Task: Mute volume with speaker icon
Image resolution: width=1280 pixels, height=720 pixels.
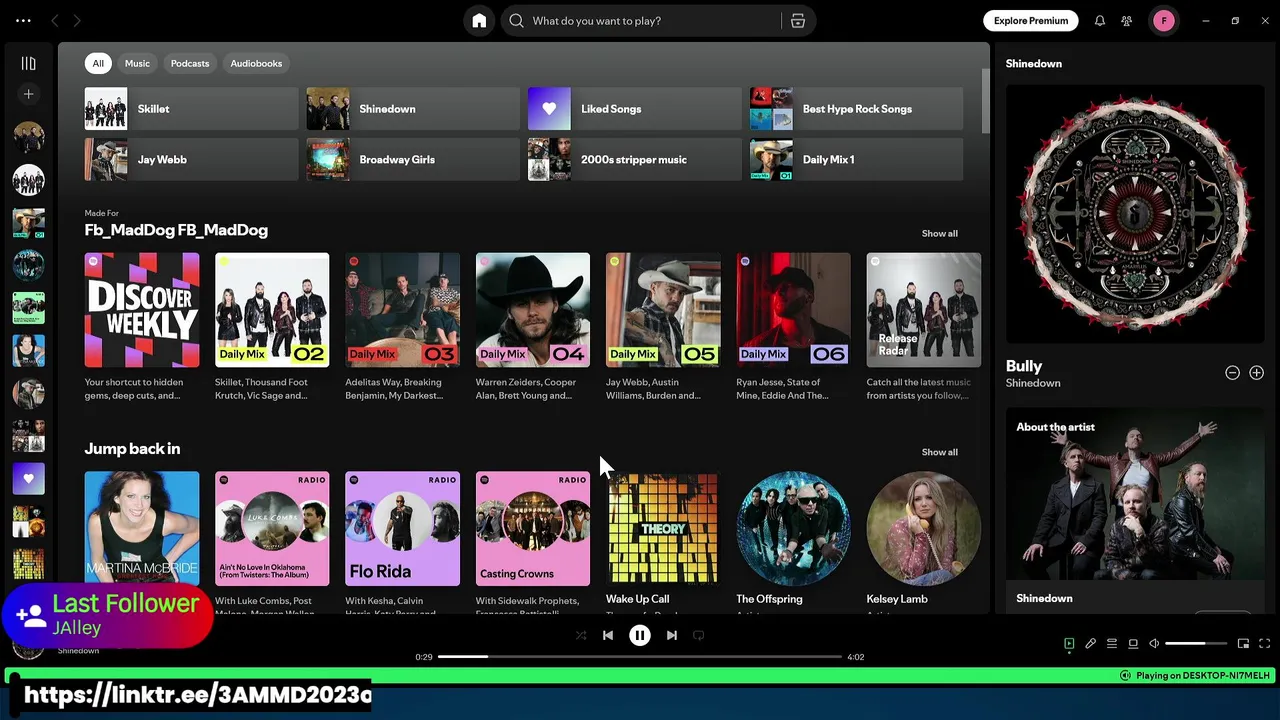Action: [1154, 644]
